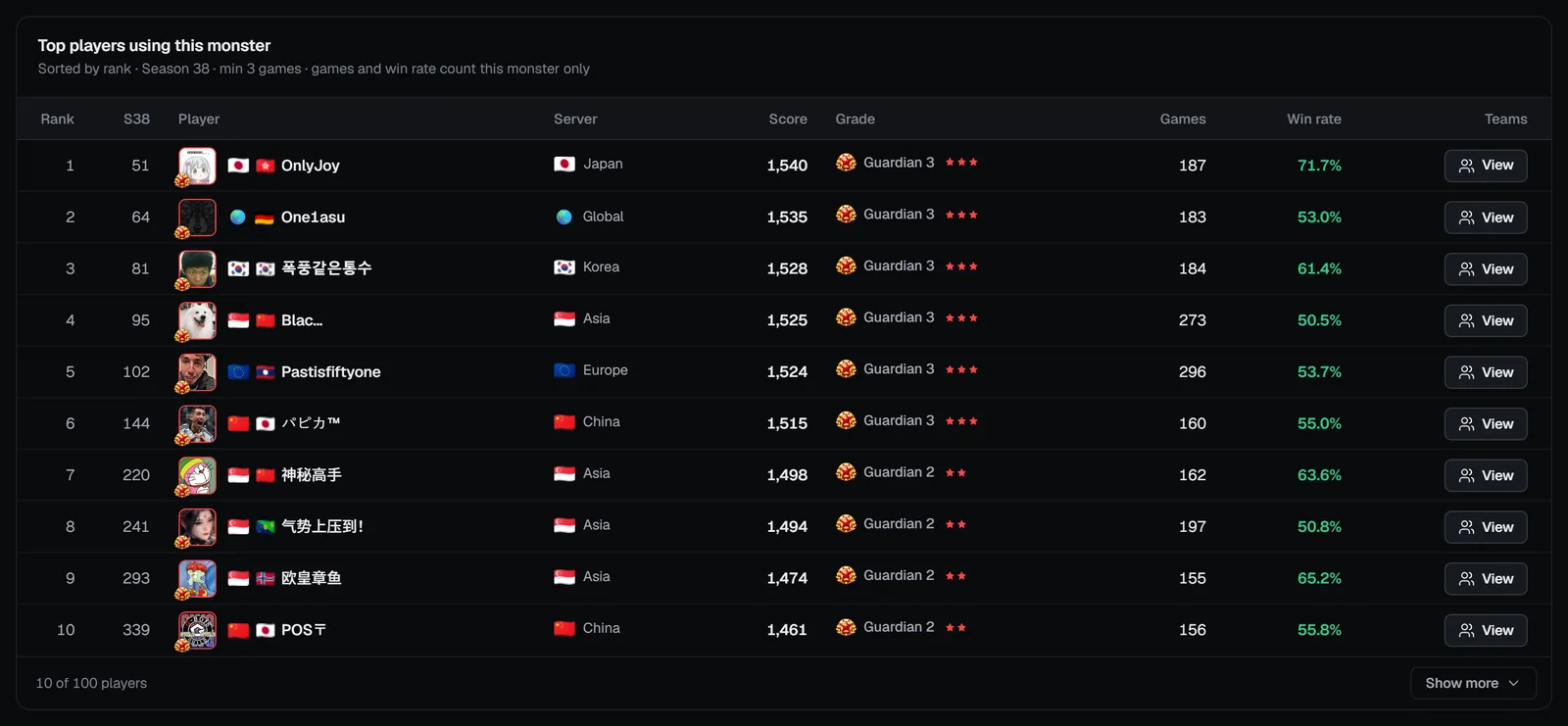Click the Japan server flag icon
1568x726 pixels.
pos(564,164)
